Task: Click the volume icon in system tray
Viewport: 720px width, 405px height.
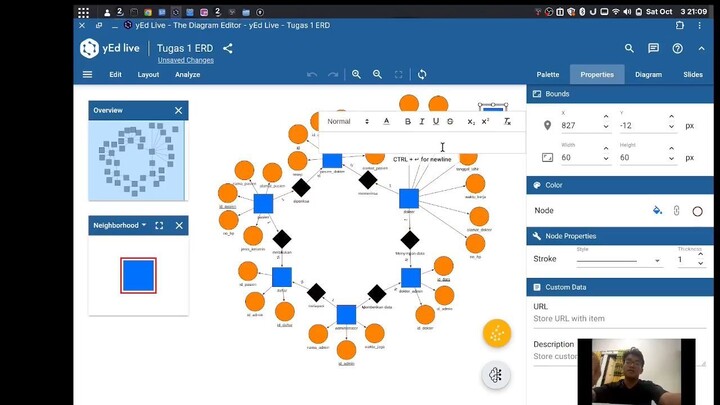Action: point(627,12)
